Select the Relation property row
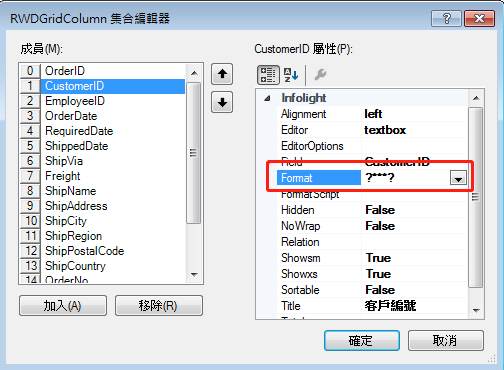This screenshot has width=504, height=370. coord(372,242)
